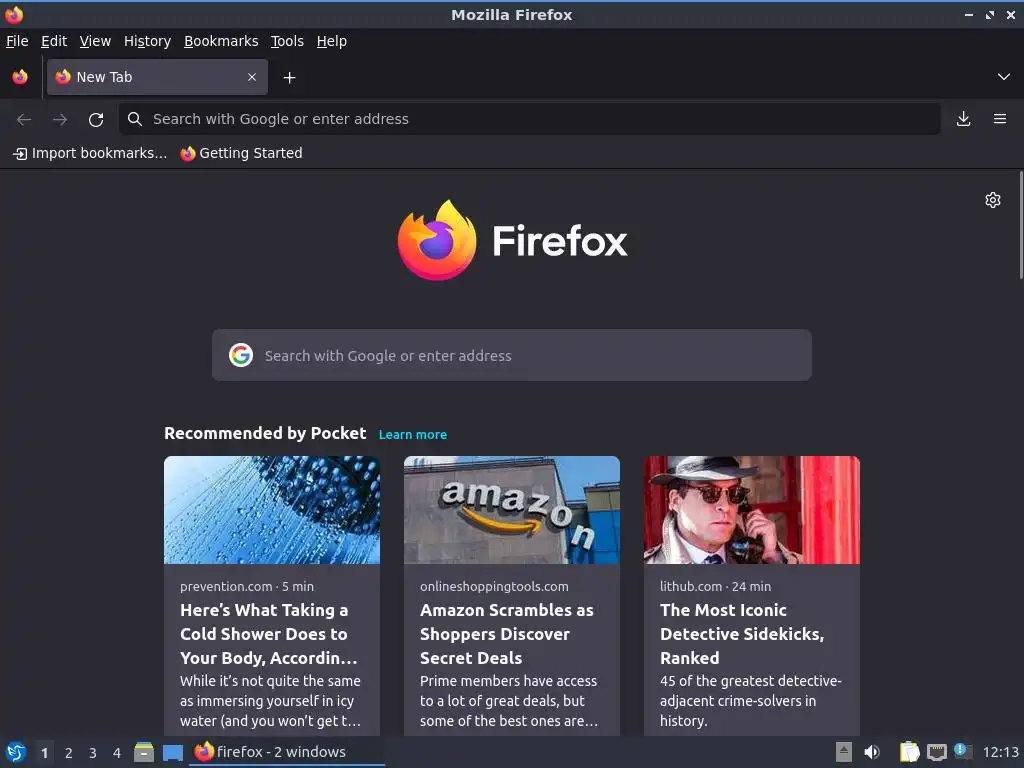1024x768 pixels.
Task: Click the show desktop taskbar icon
Action: [x=172, y=752]
